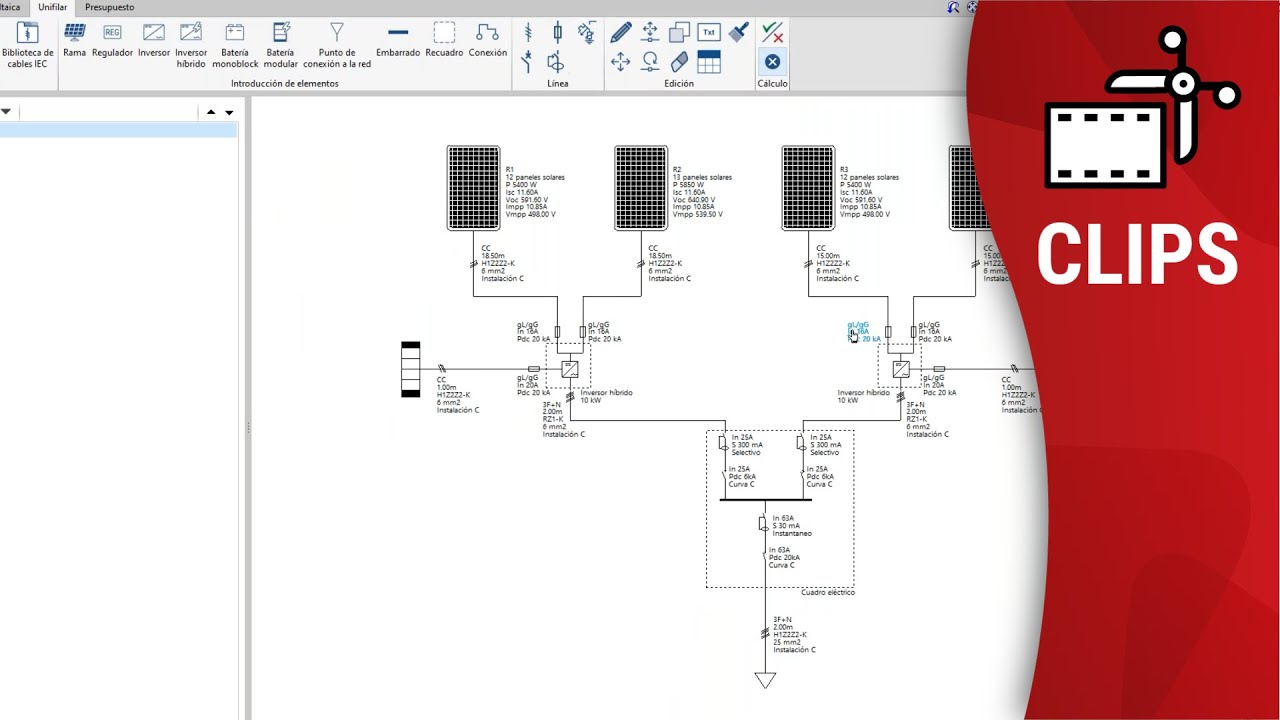Select the battery symbol on the left
Screen dimensions: 1280x720
411,369
